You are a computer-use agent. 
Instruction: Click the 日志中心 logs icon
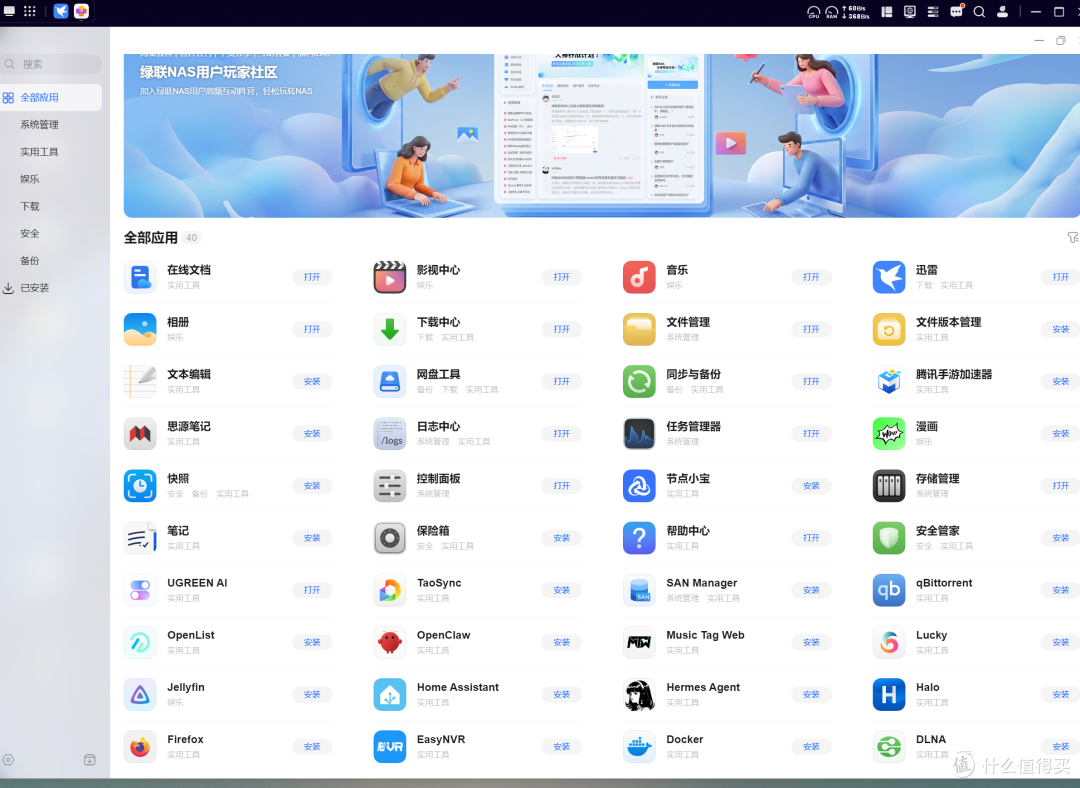pyautogui.click(x=390, y=434)
